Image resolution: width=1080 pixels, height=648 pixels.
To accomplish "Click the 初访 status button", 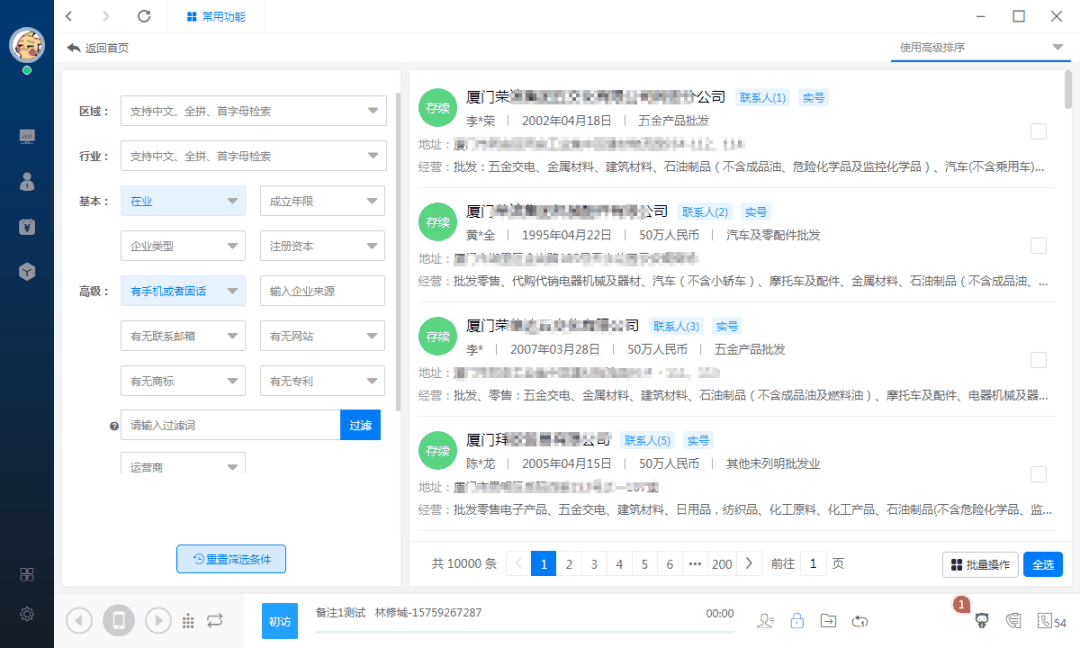I will [280, 620].
